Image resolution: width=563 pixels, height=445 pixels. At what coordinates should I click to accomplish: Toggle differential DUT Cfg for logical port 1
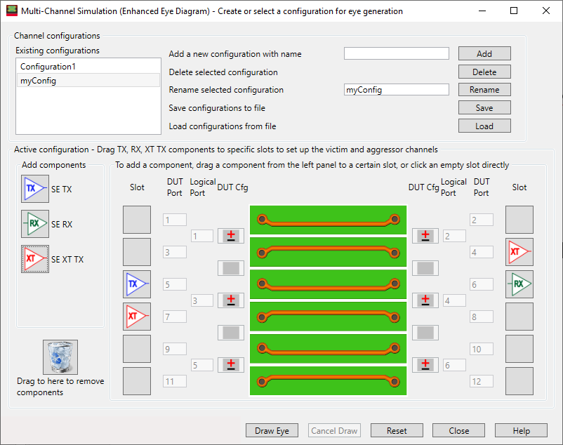point(231,236)
